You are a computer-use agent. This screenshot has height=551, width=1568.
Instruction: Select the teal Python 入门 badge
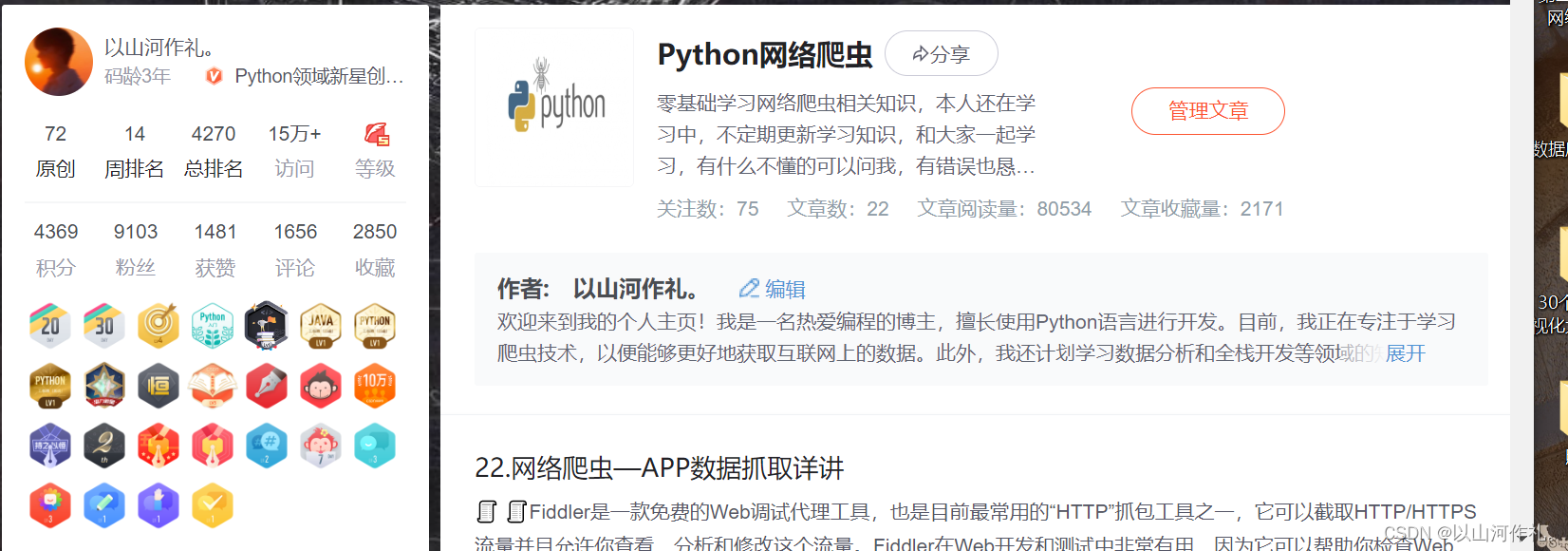pos(213,326)
